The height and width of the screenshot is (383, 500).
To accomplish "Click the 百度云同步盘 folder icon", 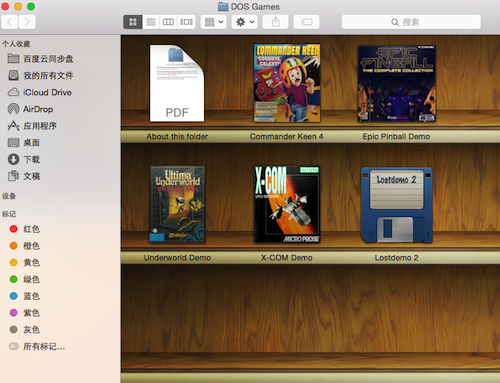I will click(x=13, y=59).
